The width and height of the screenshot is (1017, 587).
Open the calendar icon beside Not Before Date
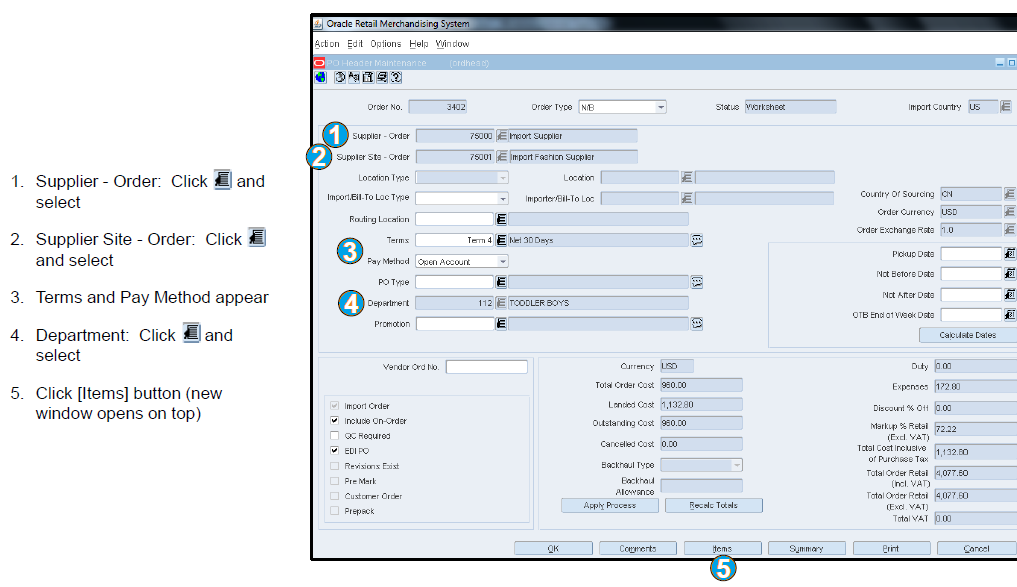[1008, 273]
